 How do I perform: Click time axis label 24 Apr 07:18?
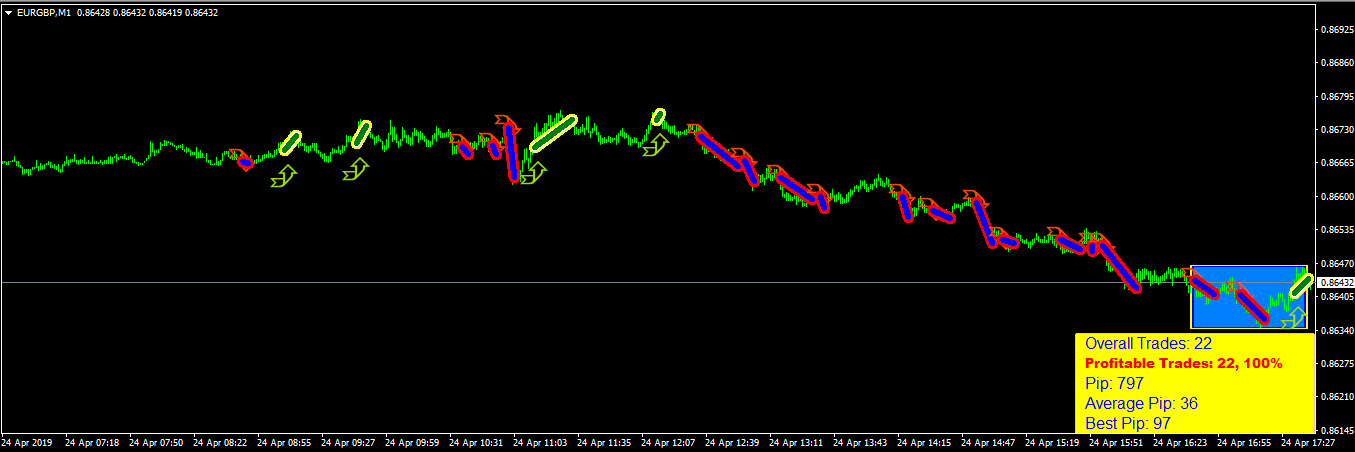(92, 442)
